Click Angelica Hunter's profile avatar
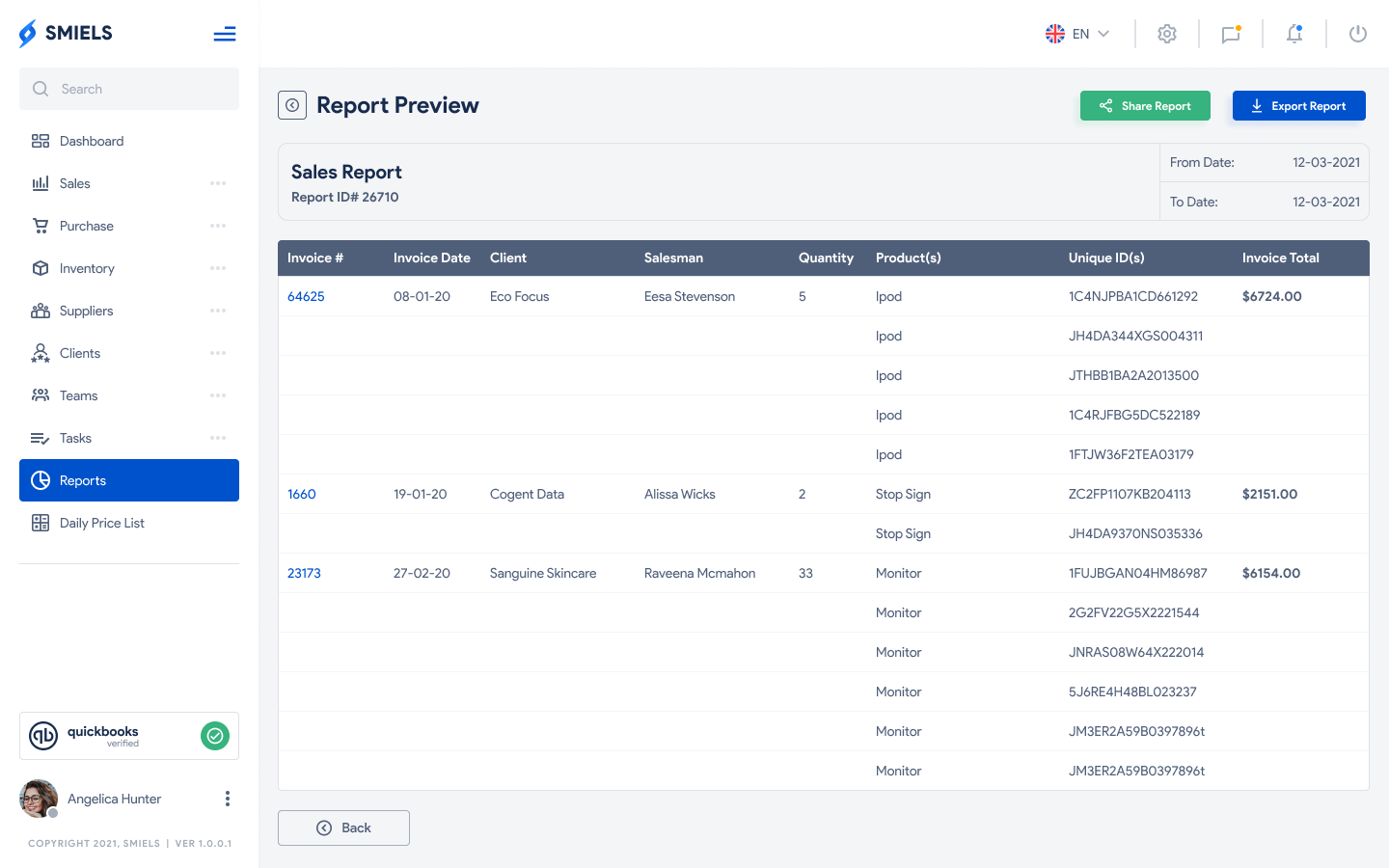 [39, 799]
